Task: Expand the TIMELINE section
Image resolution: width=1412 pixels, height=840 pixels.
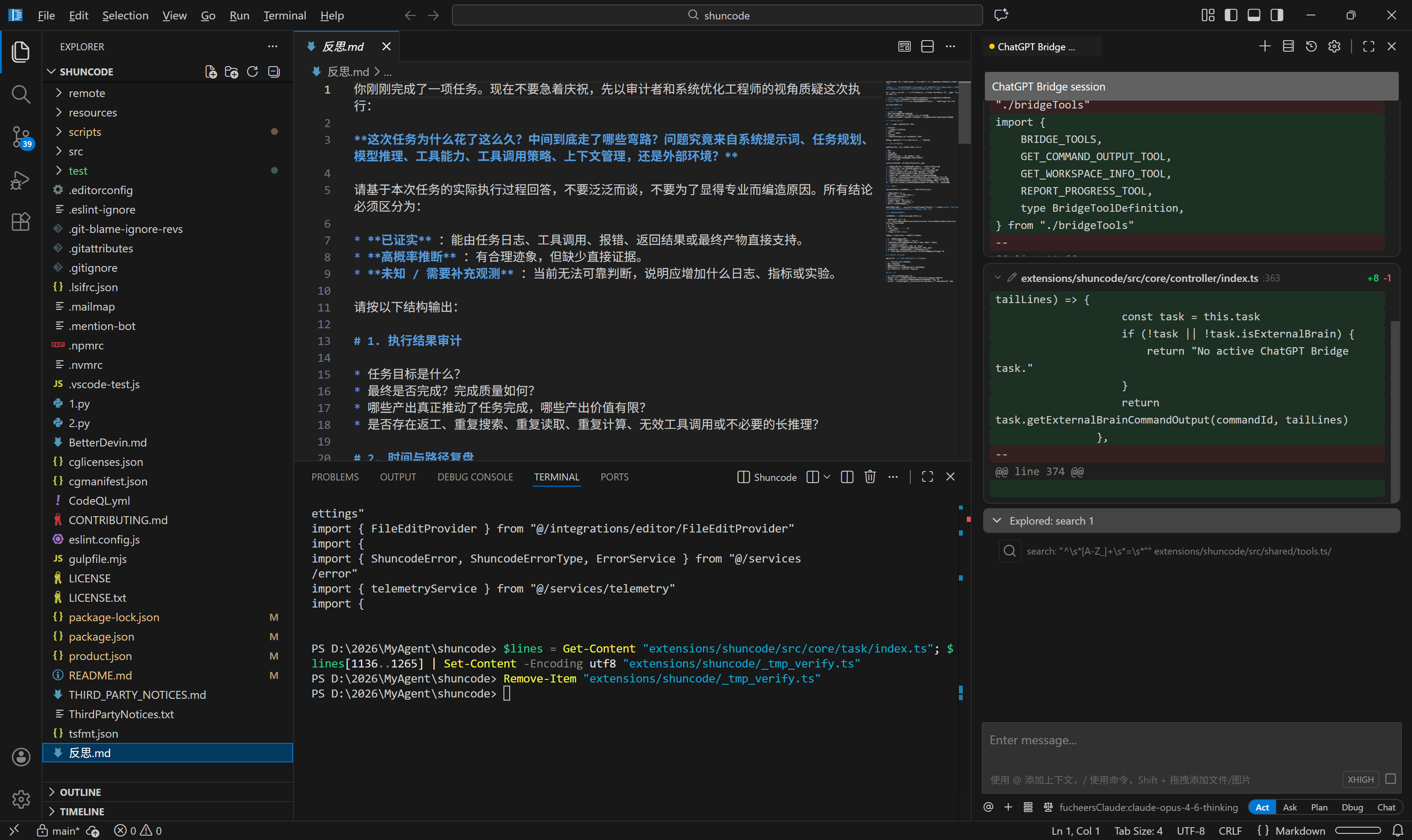Action: (x=168, y=811)
